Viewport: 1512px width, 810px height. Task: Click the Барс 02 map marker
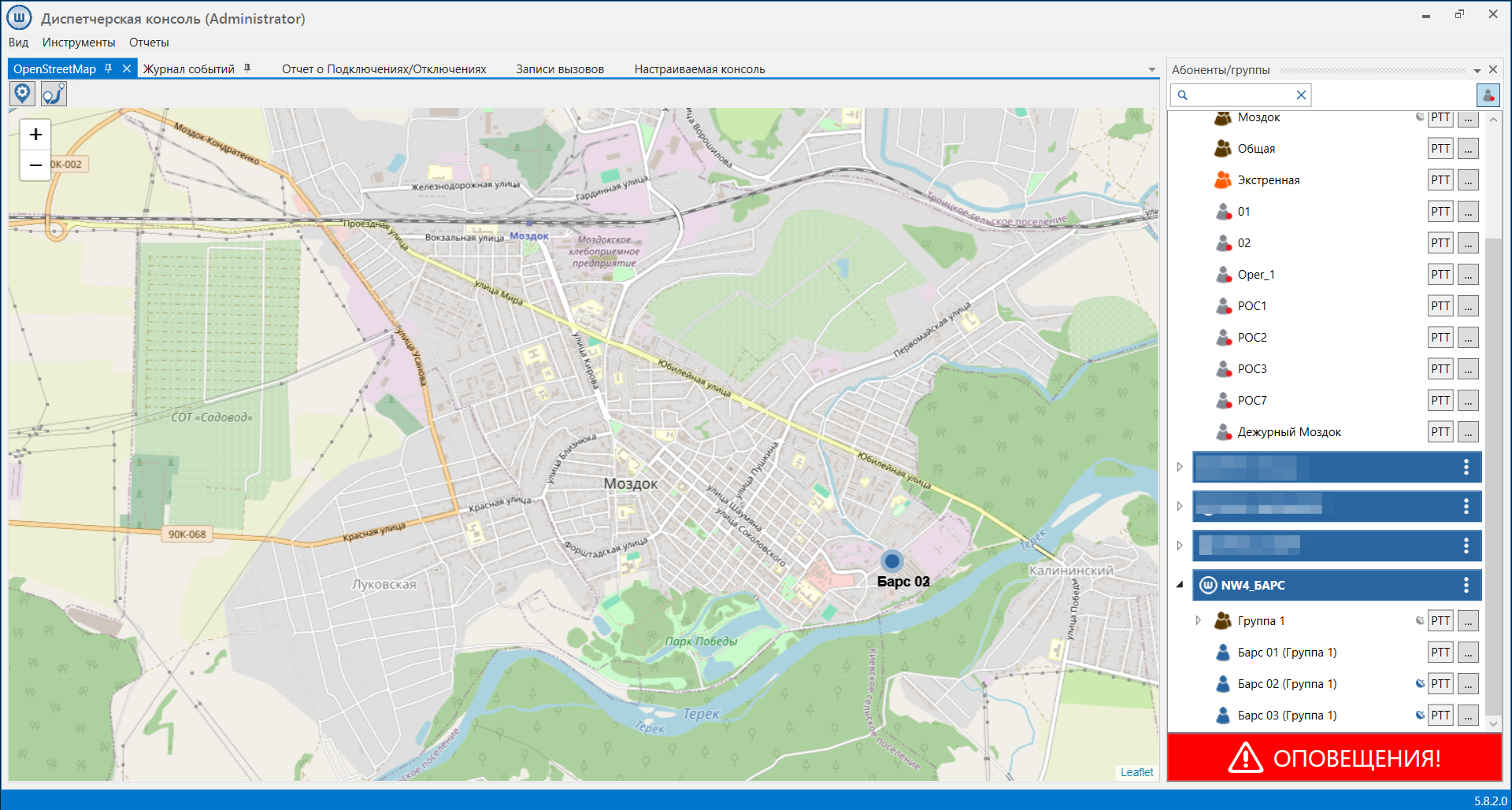pyautogui.click(x=891, y=561)
